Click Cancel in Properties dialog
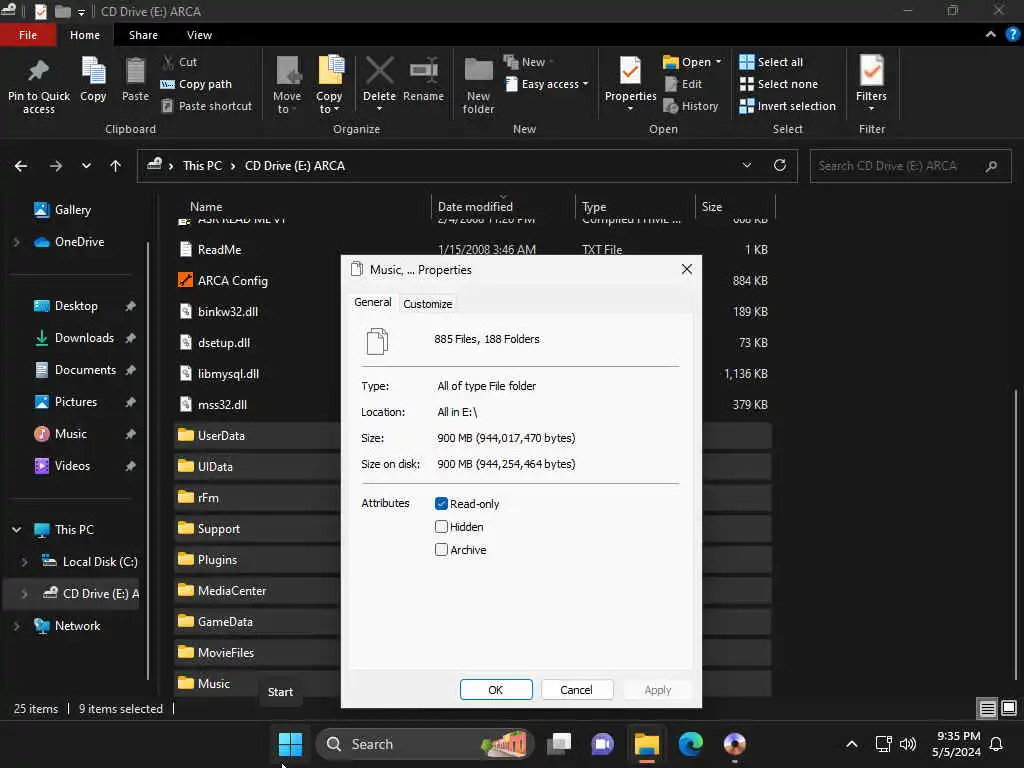Screen dimensions: 1024x768 pyautogui.click(x=577, y=690)
